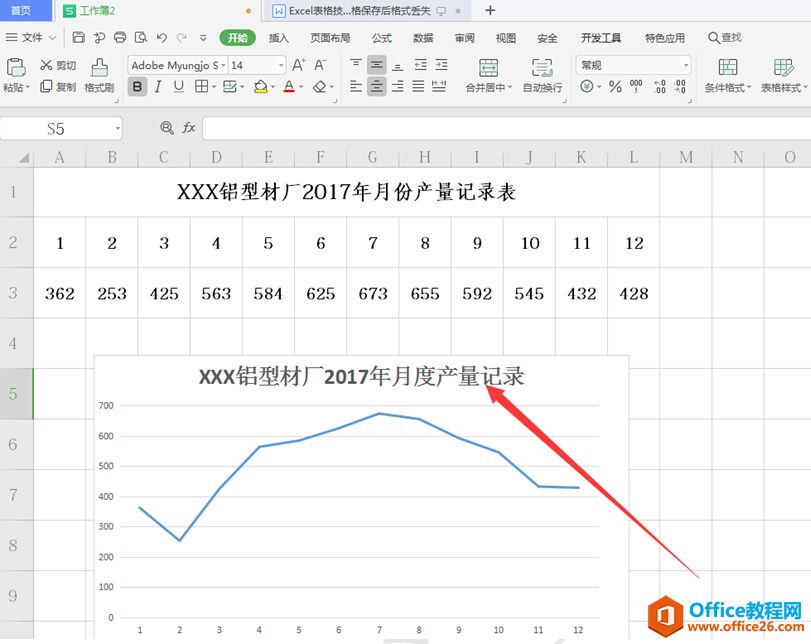The height and width of the screenshot is (644, 811).
Task: Open the 视图 View tab
Action: tap(506, 38)
